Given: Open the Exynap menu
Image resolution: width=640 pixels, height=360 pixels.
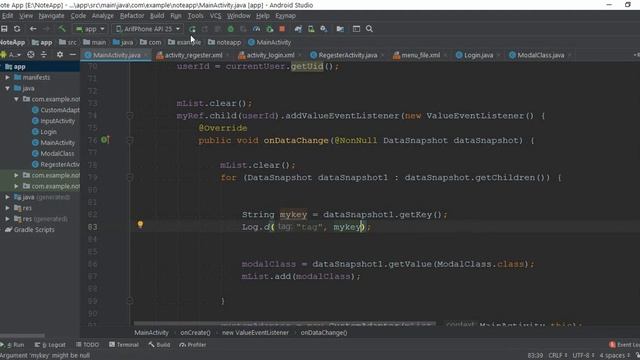Looking at the screenshot, I should (x=285, y=16).
